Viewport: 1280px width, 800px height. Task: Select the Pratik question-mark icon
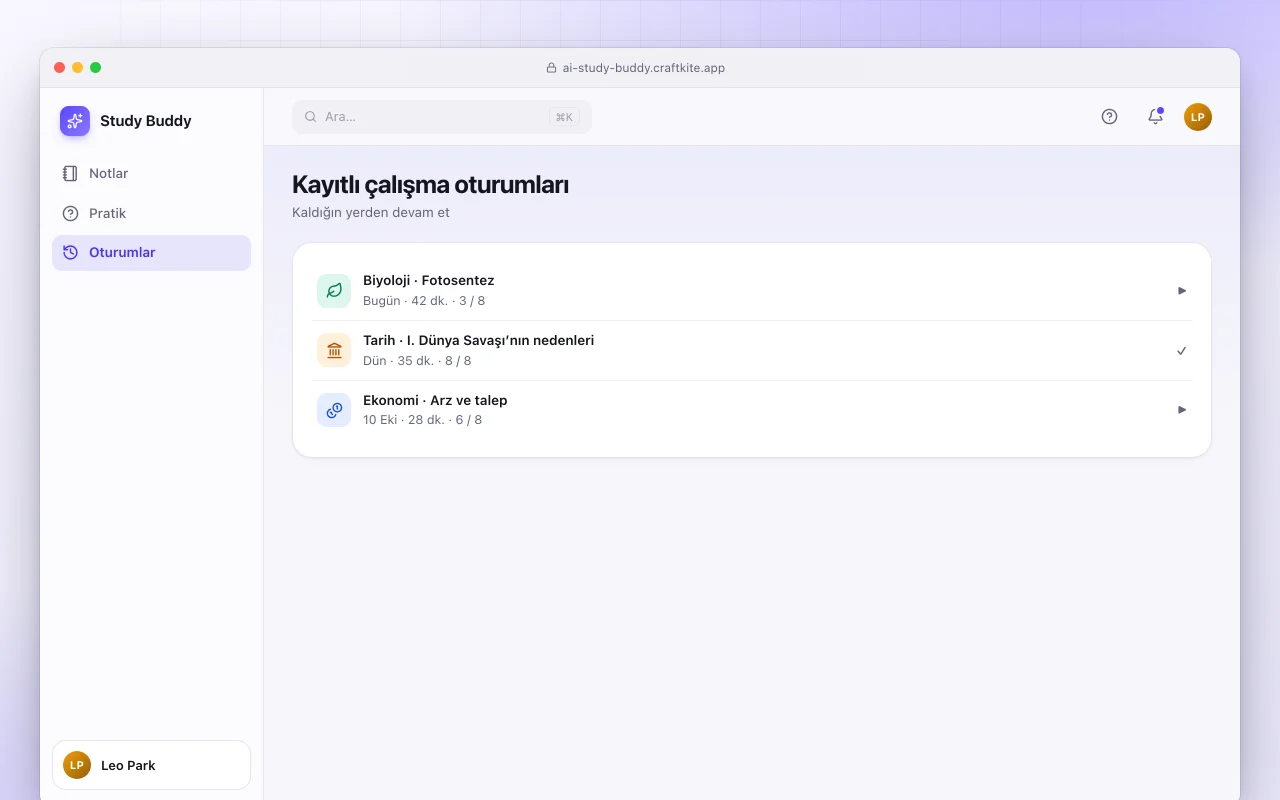click(70, 213)
